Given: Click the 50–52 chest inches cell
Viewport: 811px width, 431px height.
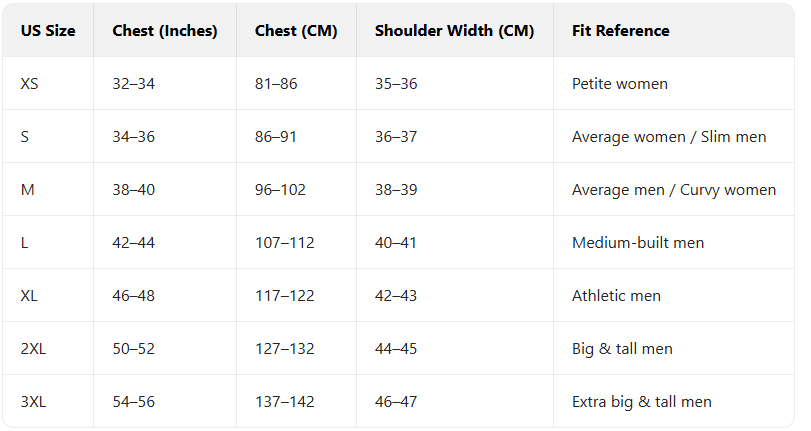Looking at the screenshot, I should [x=134, y=349].
